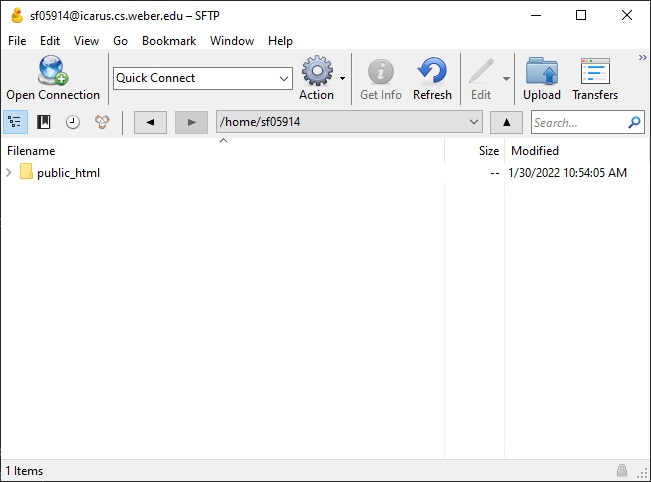Close the SFTP window
The height and width of the screenshot is (482, 651).
point(627,15)
